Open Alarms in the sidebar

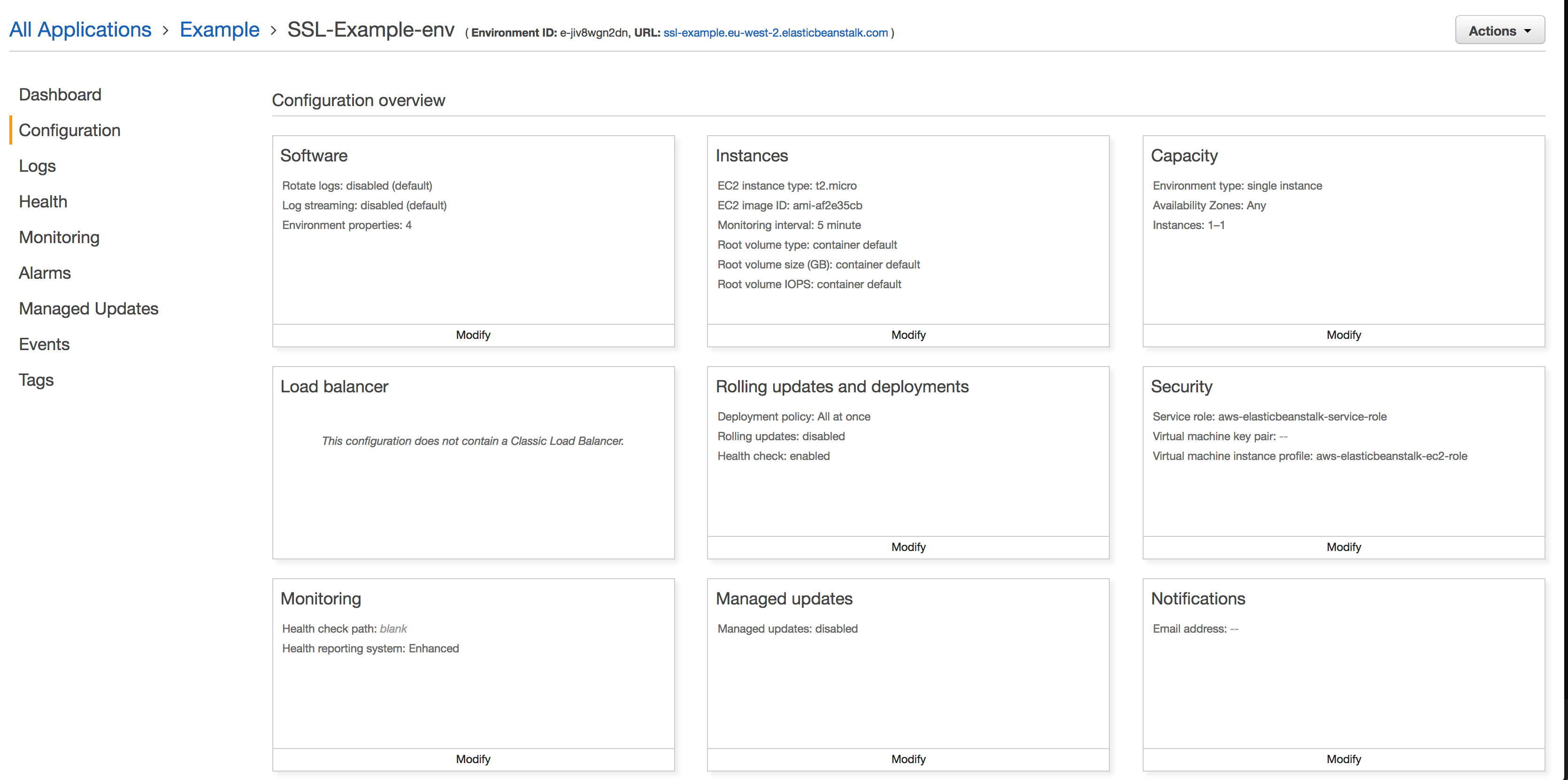(x=45, y=273)
